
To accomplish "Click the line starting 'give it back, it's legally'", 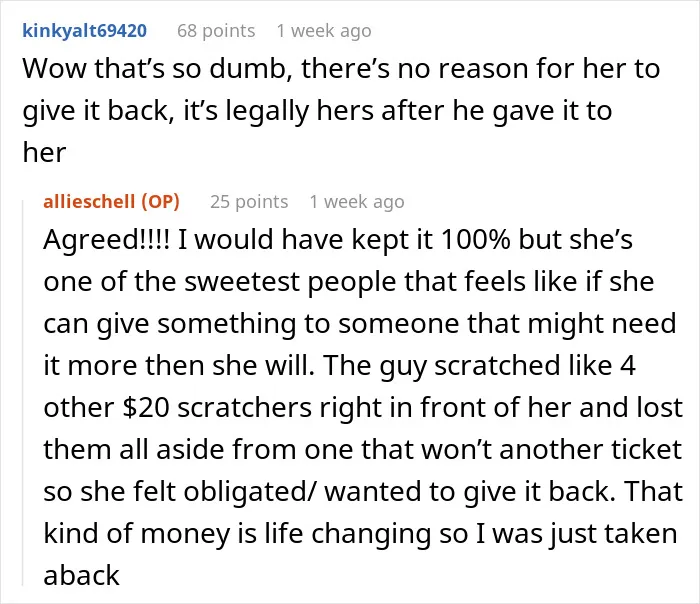I will [x=317, y=111].
